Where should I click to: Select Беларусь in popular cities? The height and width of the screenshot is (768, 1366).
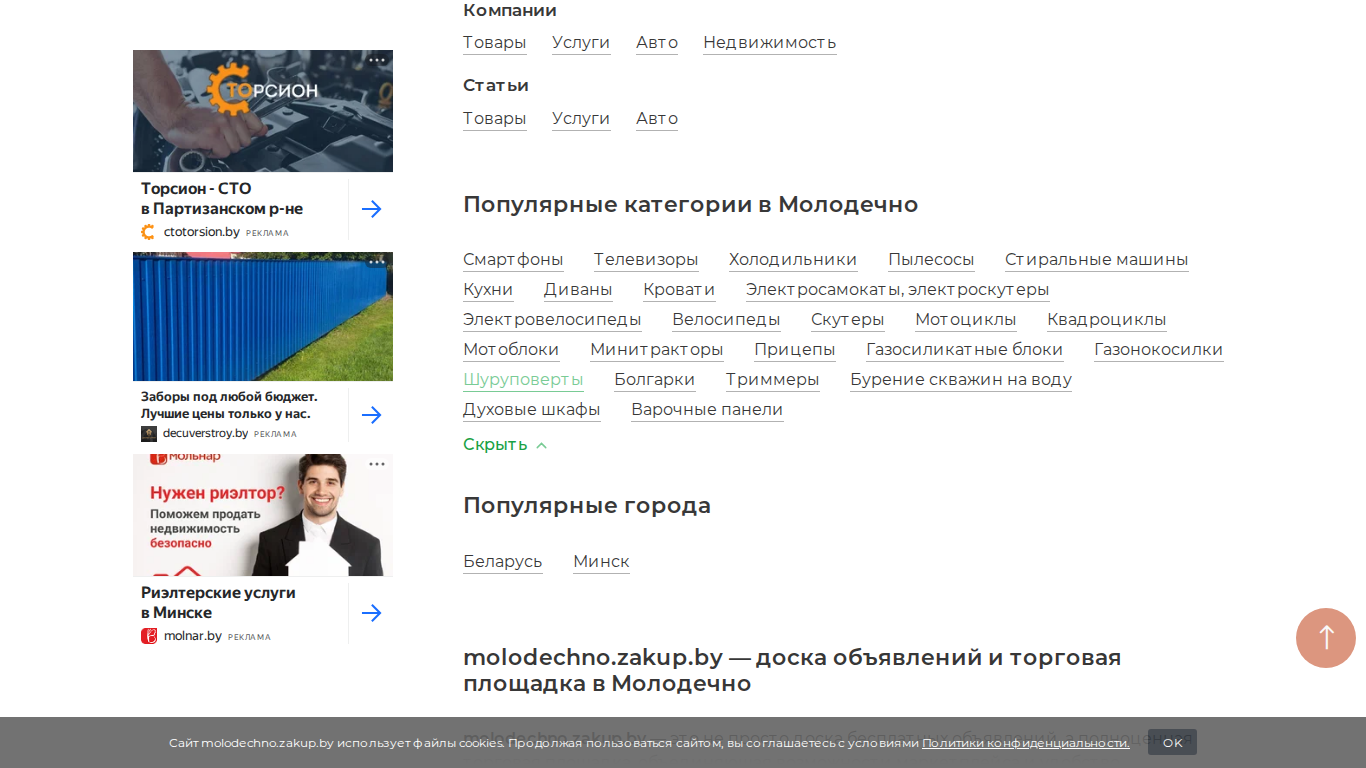click(503, 562)
